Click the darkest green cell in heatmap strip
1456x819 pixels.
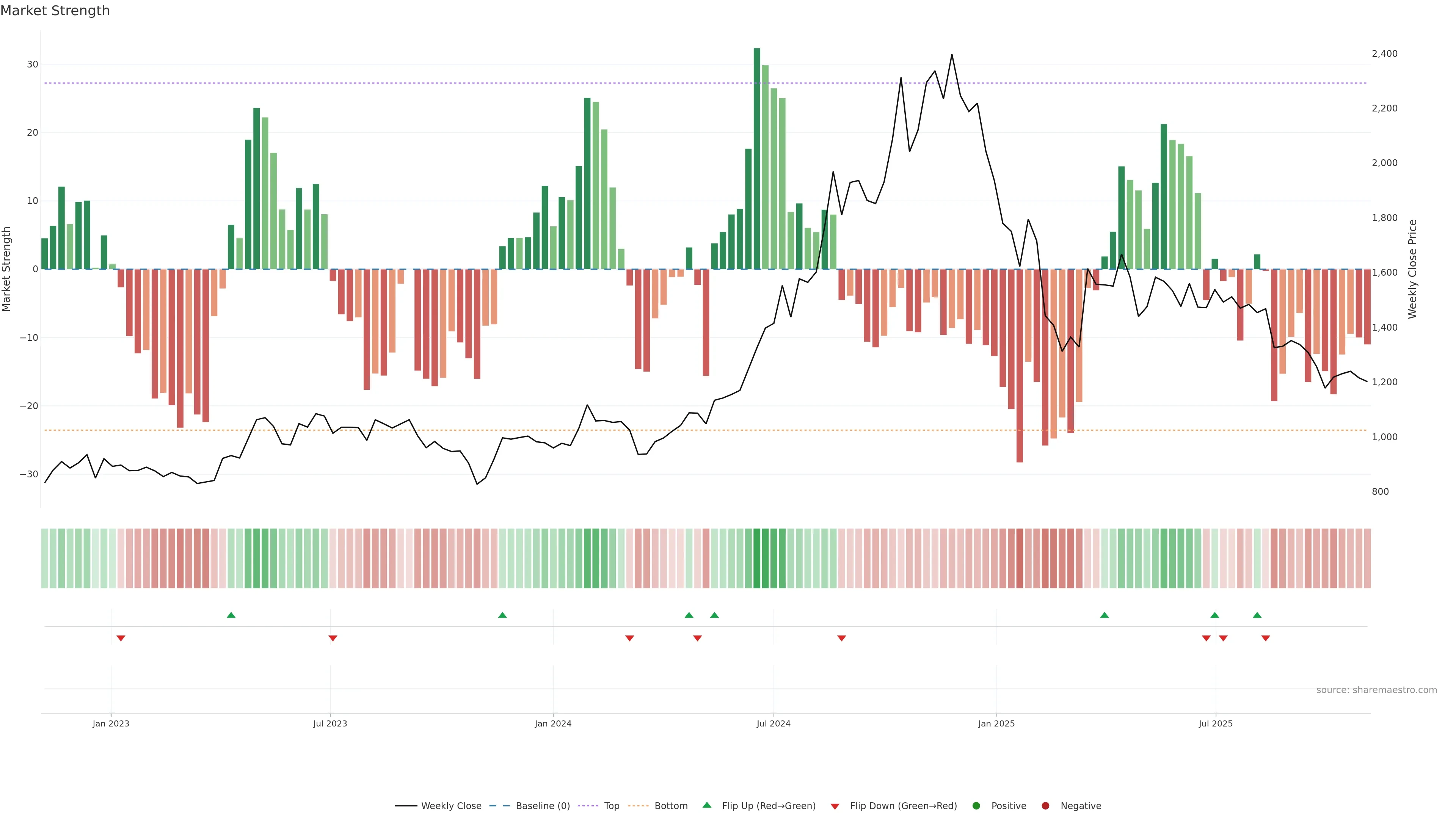757,559
